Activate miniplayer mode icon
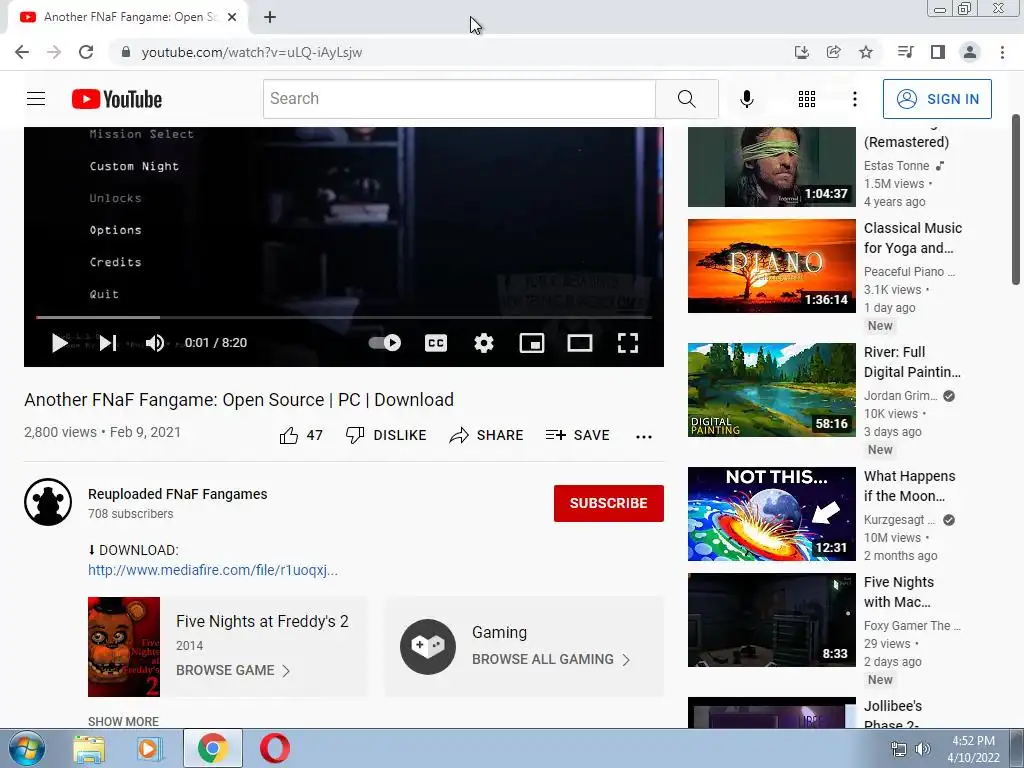The height and width of the screenshot is (768, 1024). click(x=532, y=343)
